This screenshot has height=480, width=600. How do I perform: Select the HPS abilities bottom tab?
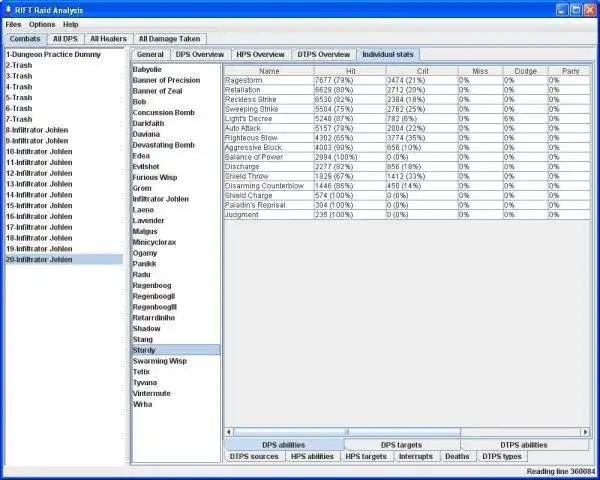pyautogui.click(x=312, y=456)
